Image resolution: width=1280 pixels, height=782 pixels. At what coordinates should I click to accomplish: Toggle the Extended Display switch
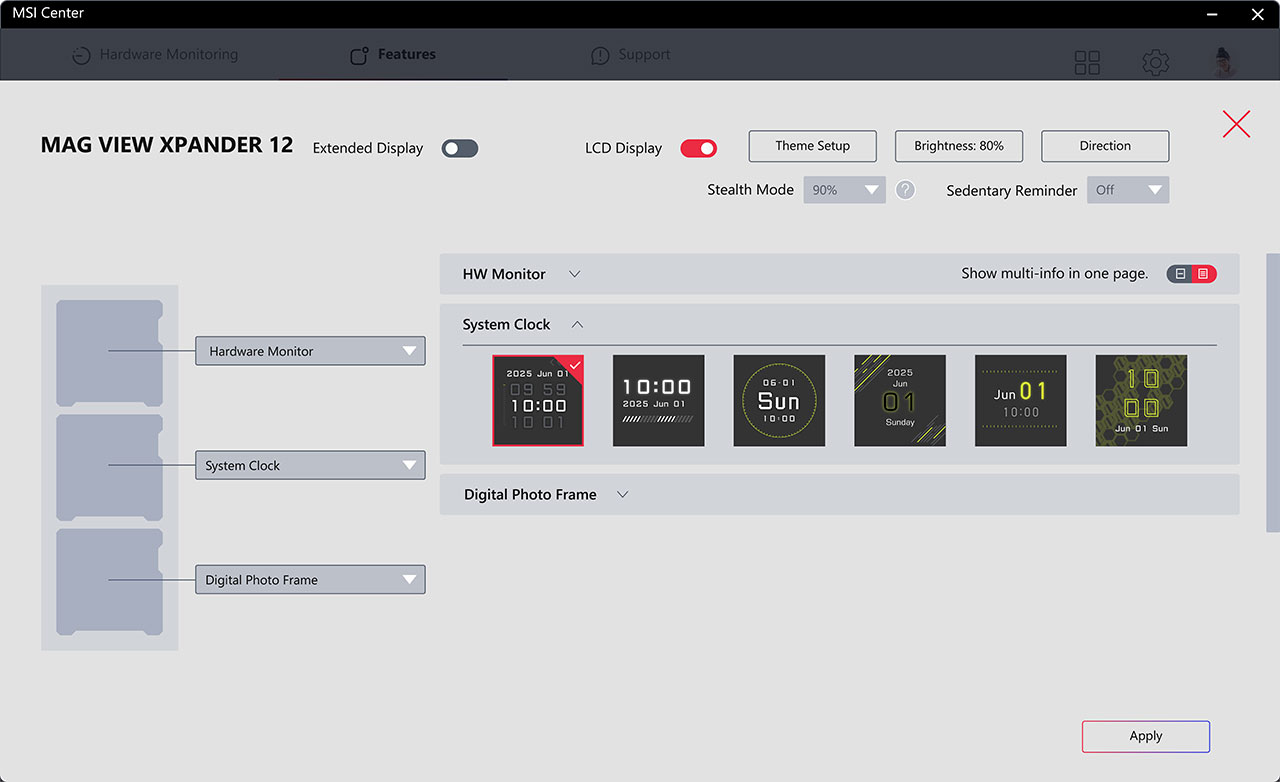460,148
